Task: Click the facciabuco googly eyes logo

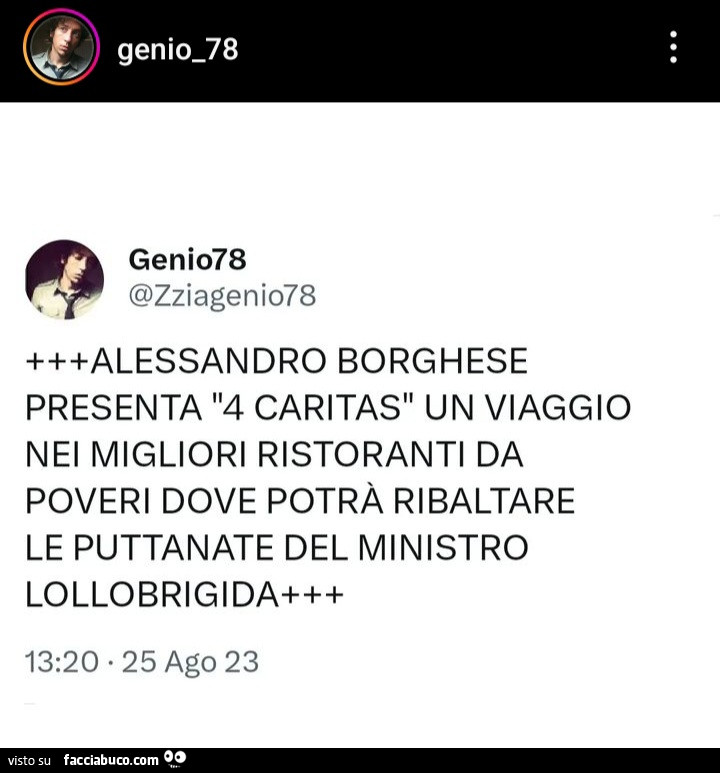Action: coord(175,759)
